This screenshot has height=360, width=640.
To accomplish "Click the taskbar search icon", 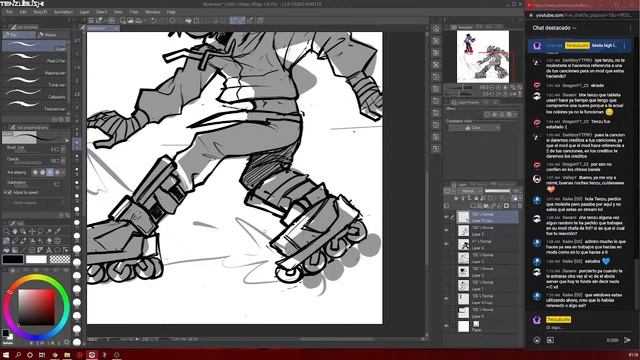I will point(18,355).
